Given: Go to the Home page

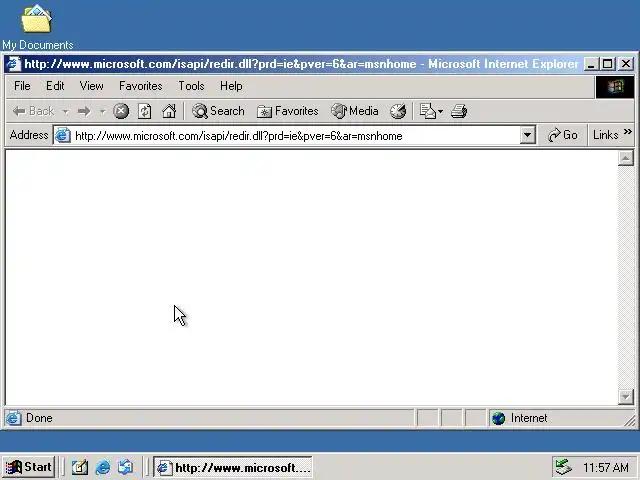Looking at the screenshot, I should (169, 111).
